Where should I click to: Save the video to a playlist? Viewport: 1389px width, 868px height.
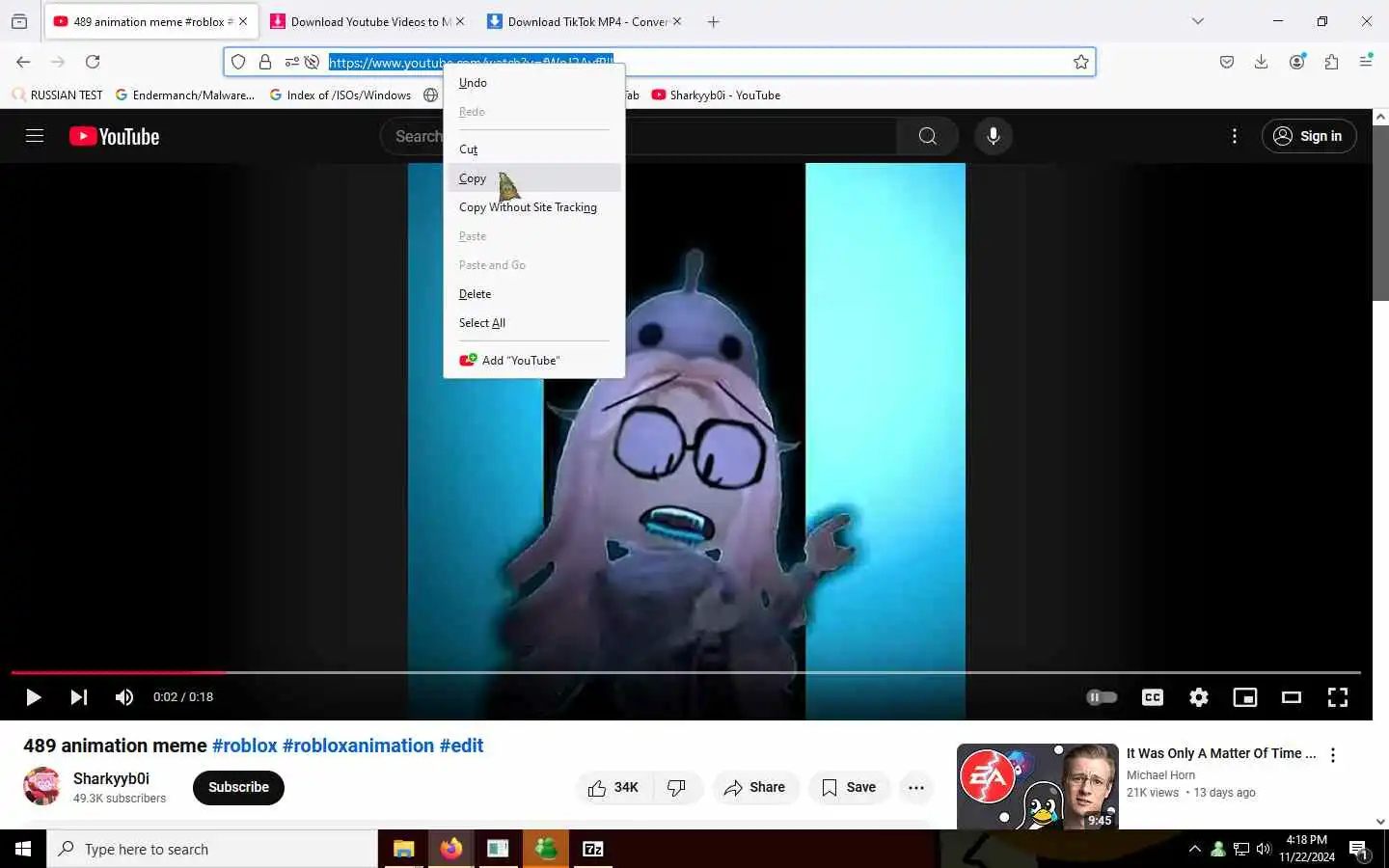(x=850, y=788)
